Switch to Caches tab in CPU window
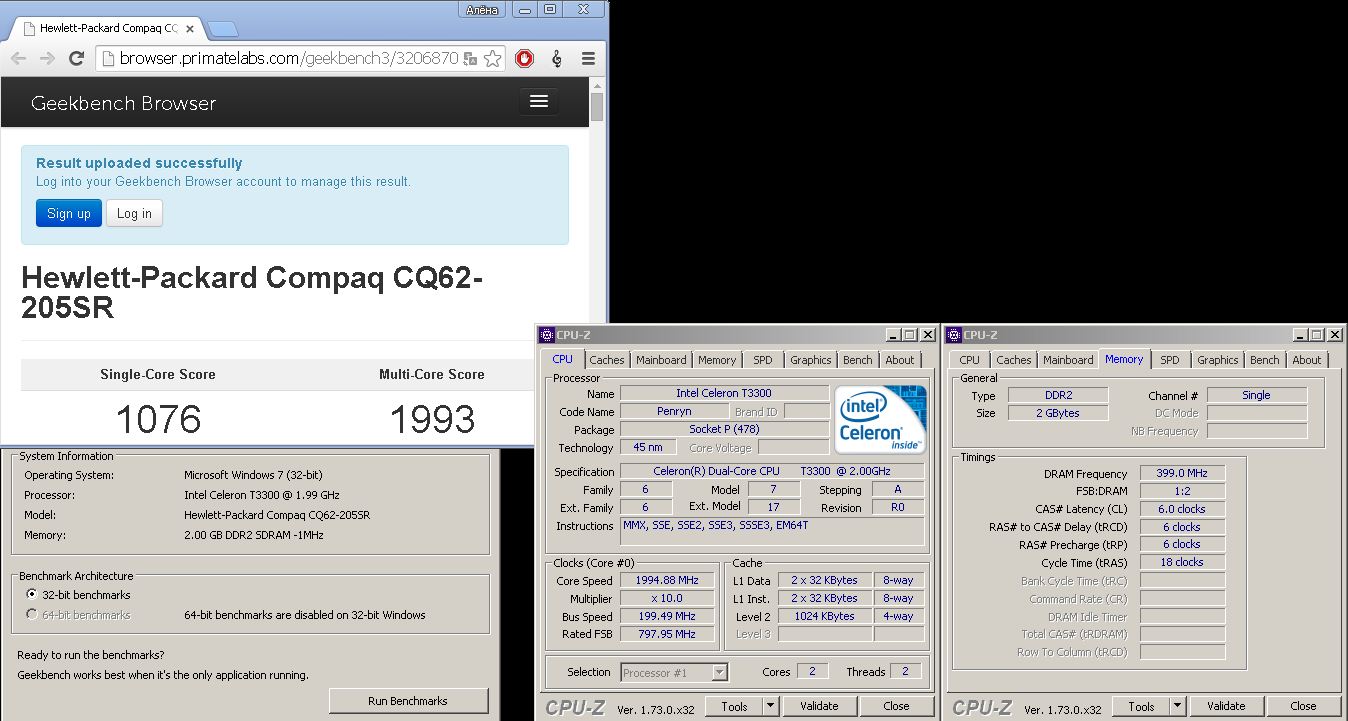Screen dimensions: 1348x721 tap(606, 360)
